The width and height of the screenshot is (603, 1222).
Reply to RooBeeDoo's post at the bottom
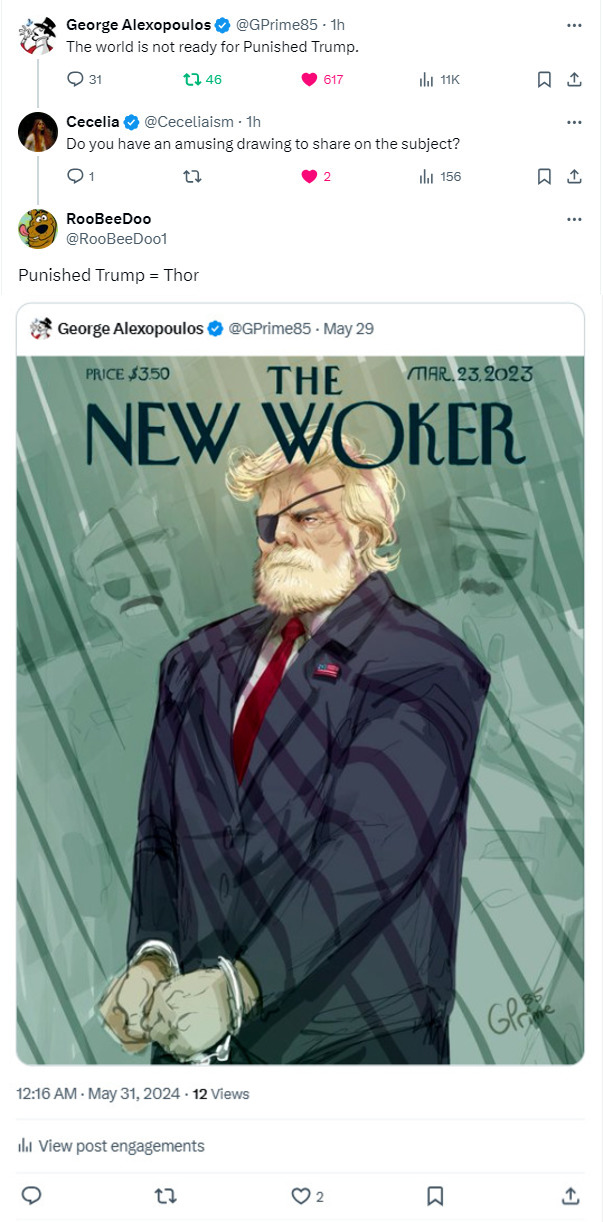[31, 1195]
